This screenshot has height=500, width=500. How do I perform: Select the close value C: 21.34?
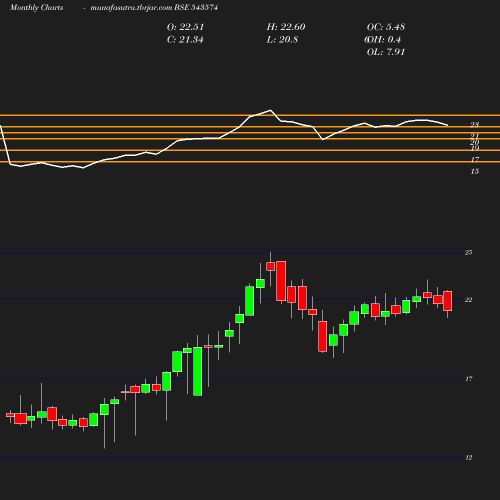point(185,40)
